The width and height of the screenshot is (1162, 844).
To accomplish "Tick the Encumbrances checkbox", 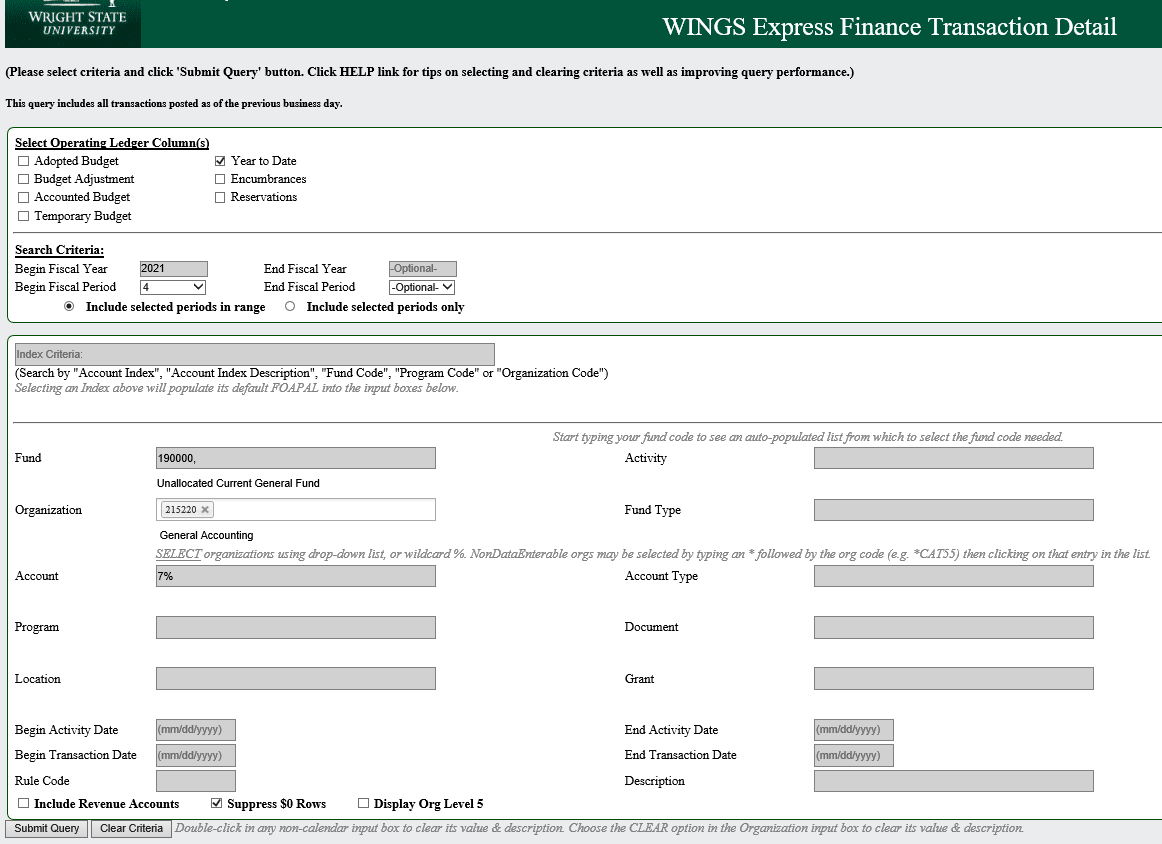I will [220, 179].
